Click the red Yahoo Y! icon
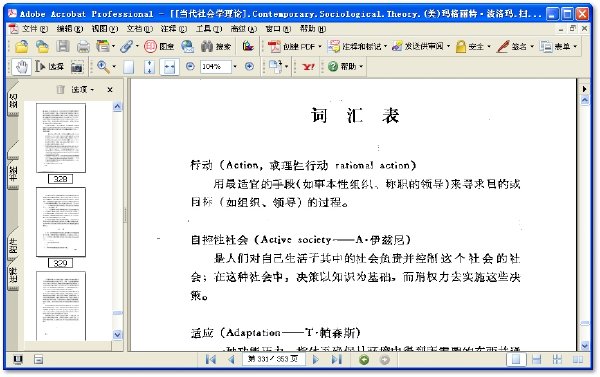Viewport: 600px width, 377px height. [x=308, y=67]
